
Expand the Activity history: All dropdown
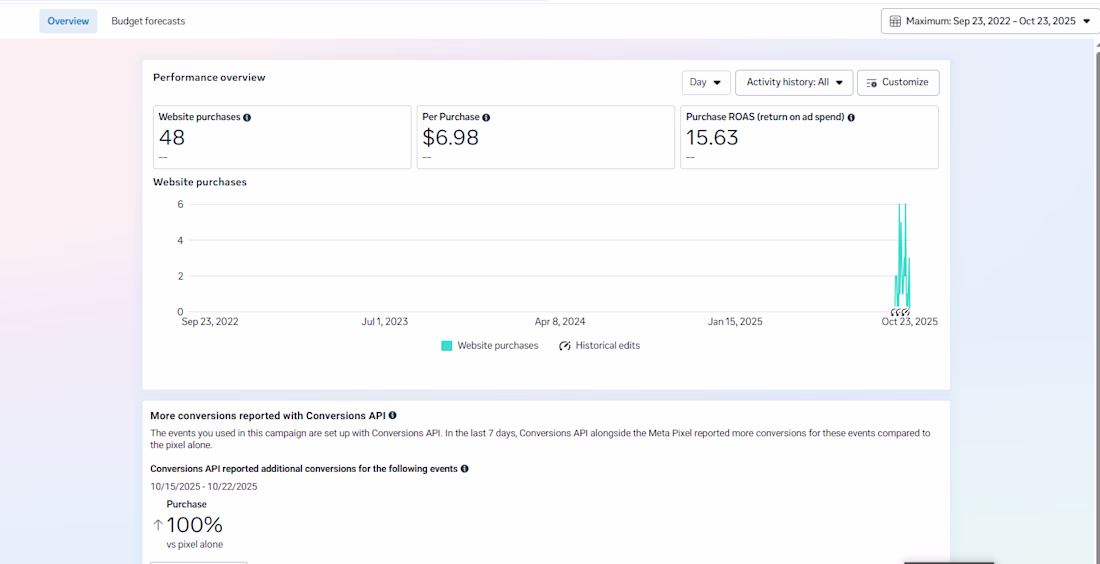pos(794,82)
